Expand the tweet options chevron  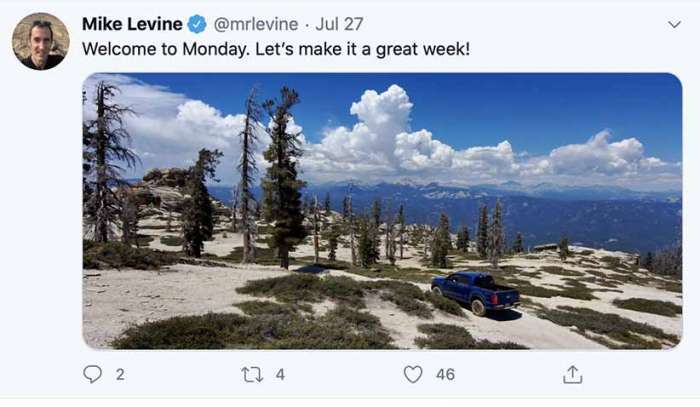[x=674, y=24]
